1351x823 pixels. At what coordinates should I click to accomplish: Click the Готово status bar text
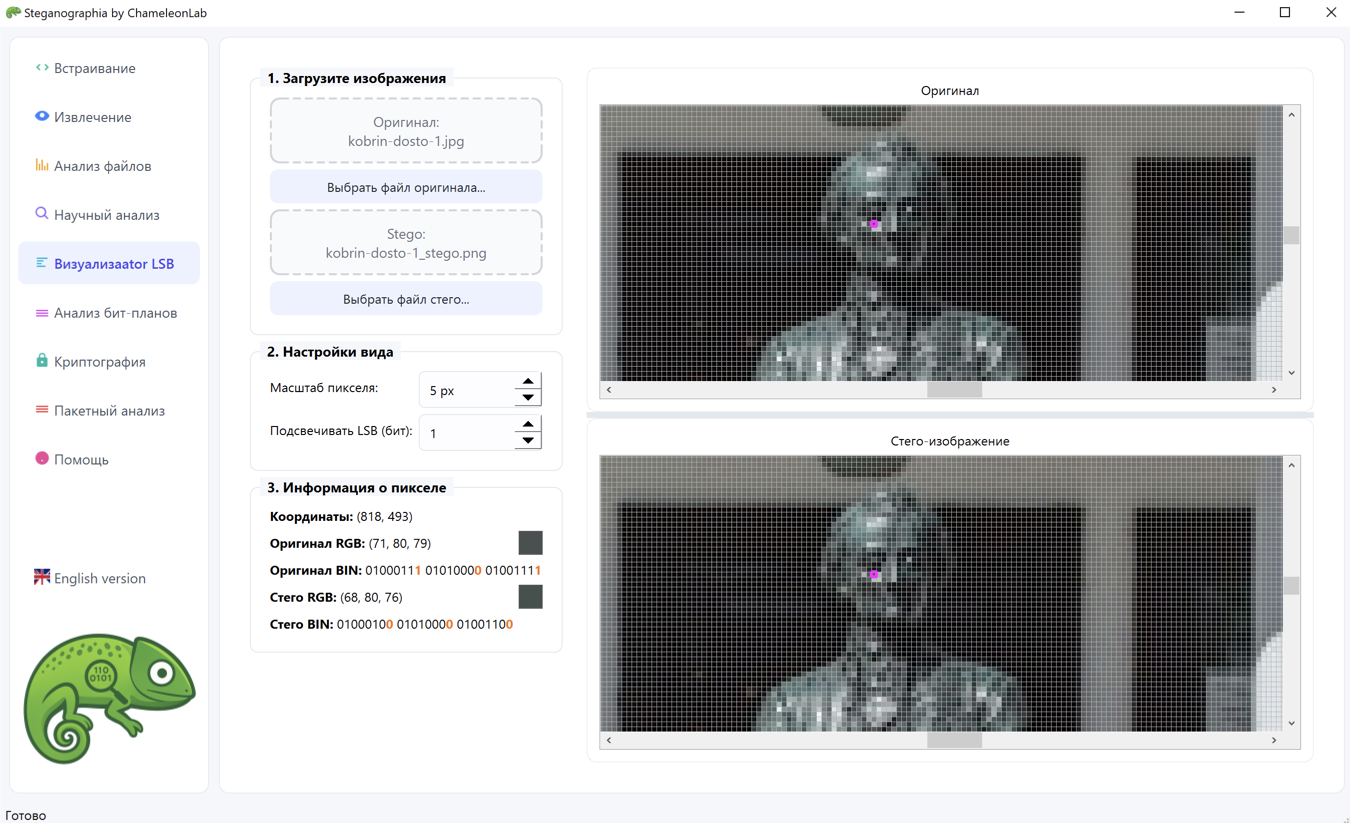[x=26, y=815]
